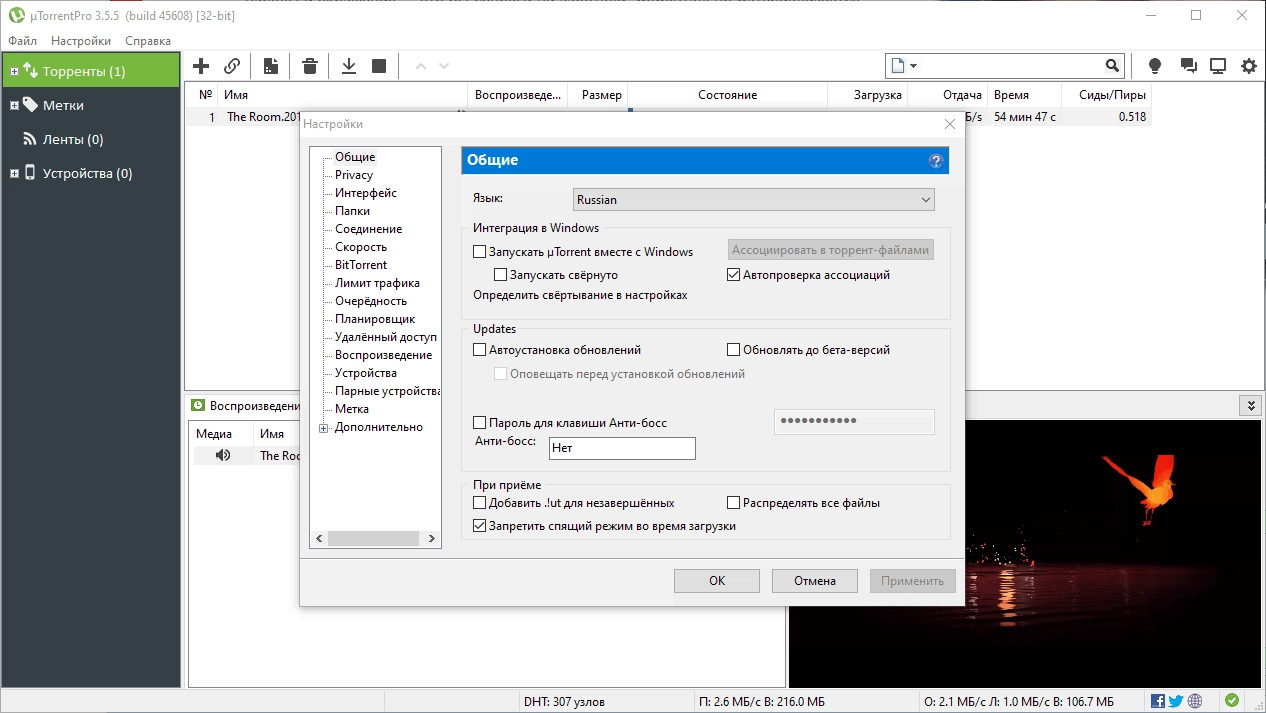The width and height of the screenshot is (1266, 713).
Task: Check Обновлять до бета-версий option
Action: tap(734, 350)
